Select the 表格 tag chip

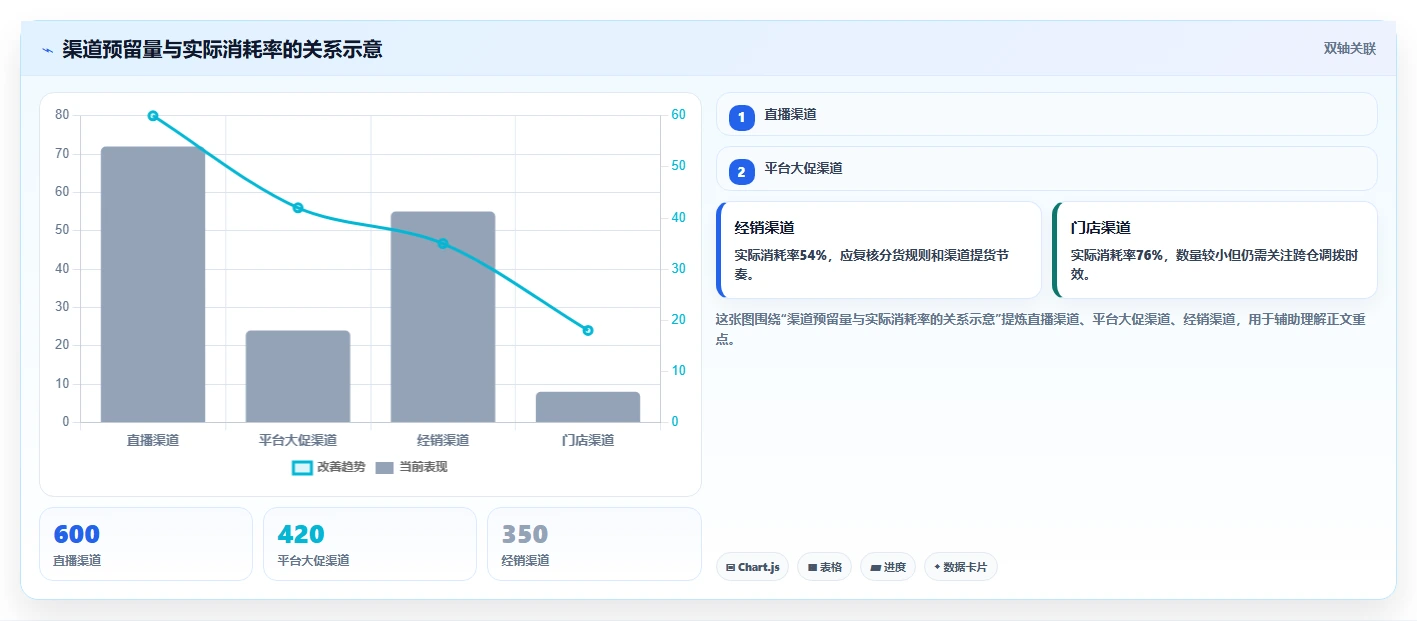pyautogui.click(x=824, y=567)
